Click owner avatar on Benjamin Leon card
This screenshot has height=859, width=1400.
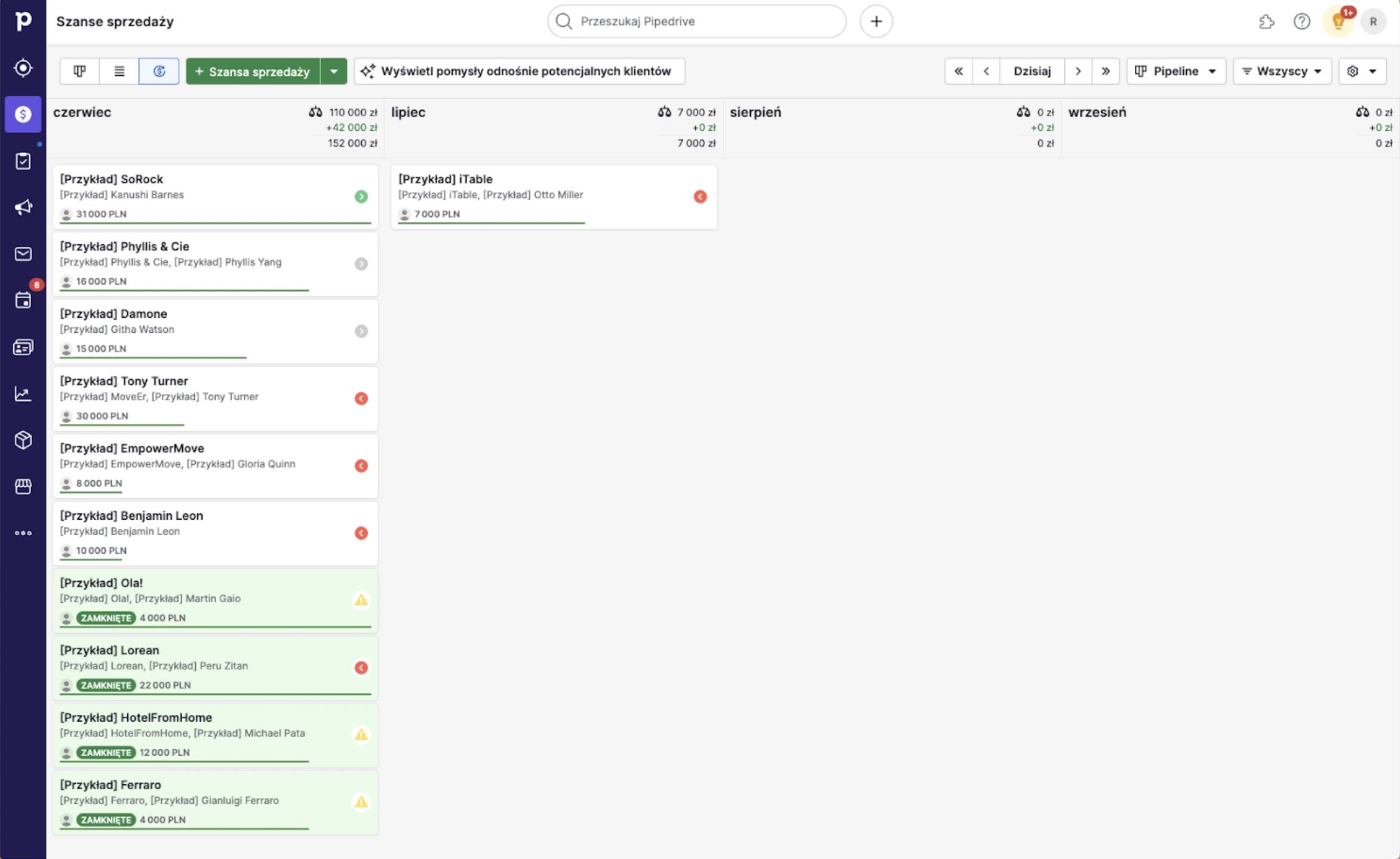[x=66, y=551]
